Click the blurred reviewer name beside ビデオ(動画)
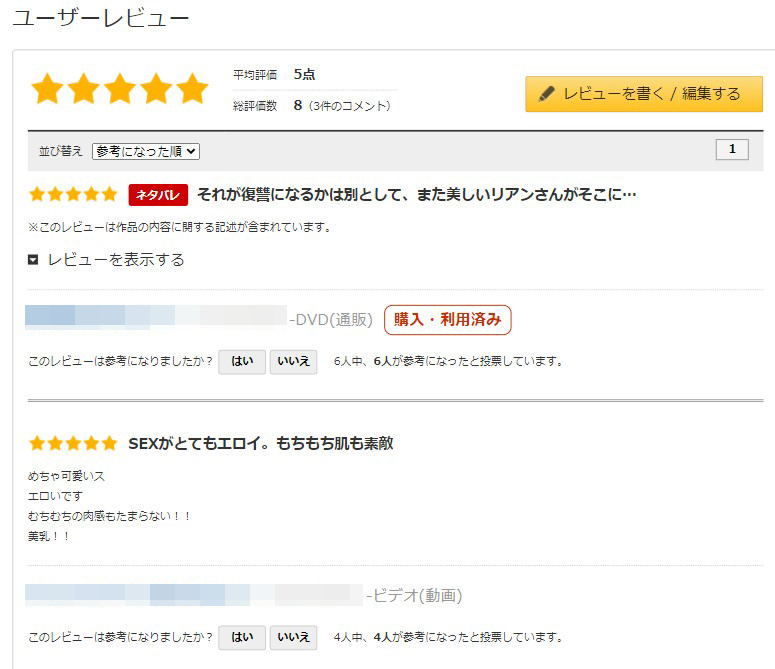The width and height of the screenshot is (775, 669). click(x=193, y=595)
